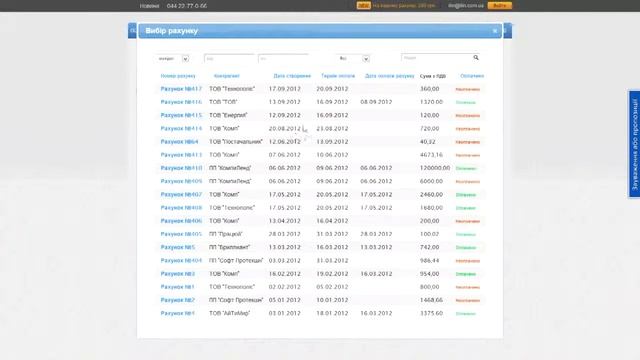Click phone number 044 22-77-0-66

[x=187, y=6]
